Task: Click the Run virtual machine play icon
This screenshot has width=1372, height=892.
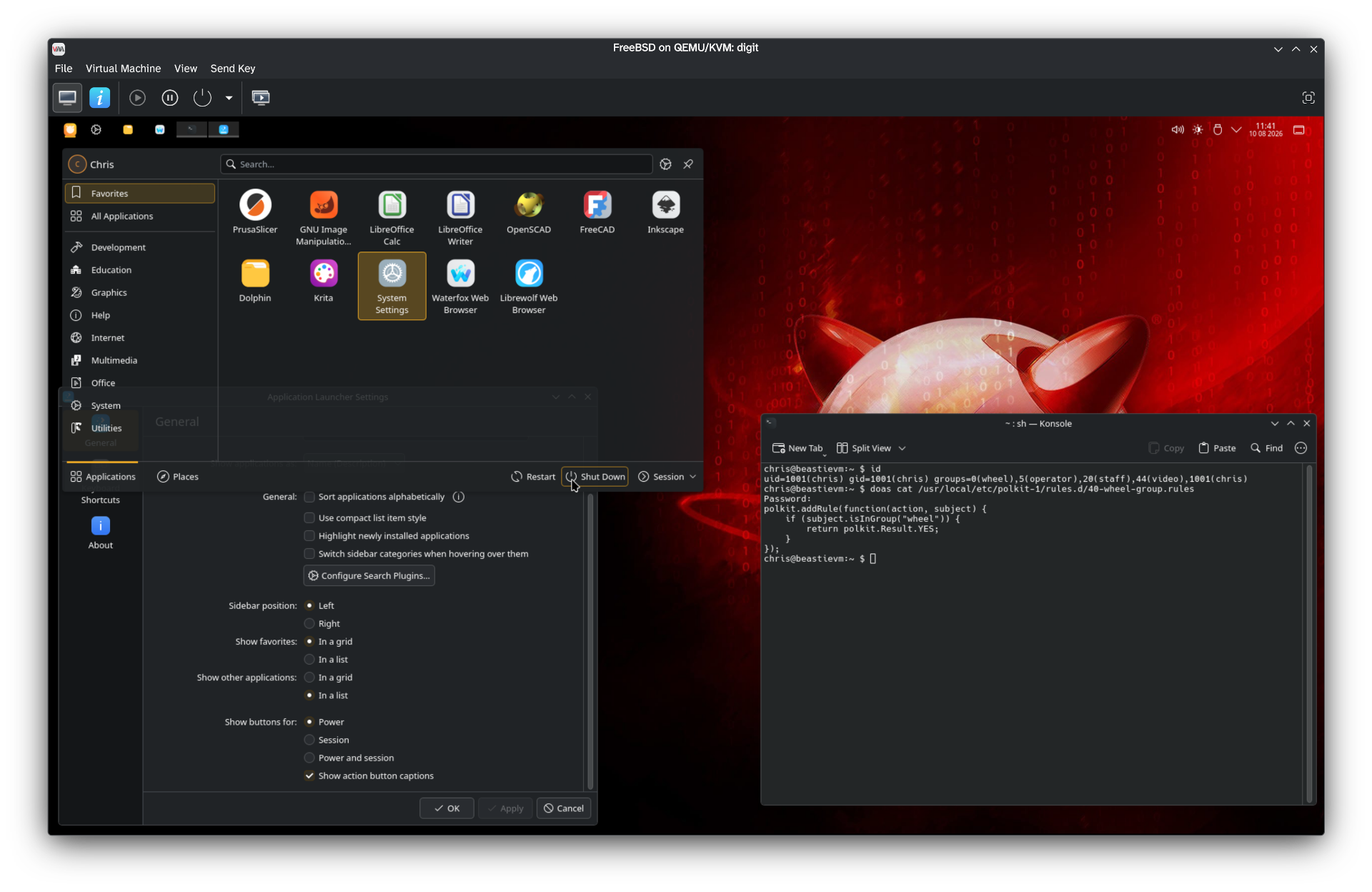Action: [137, 98]
